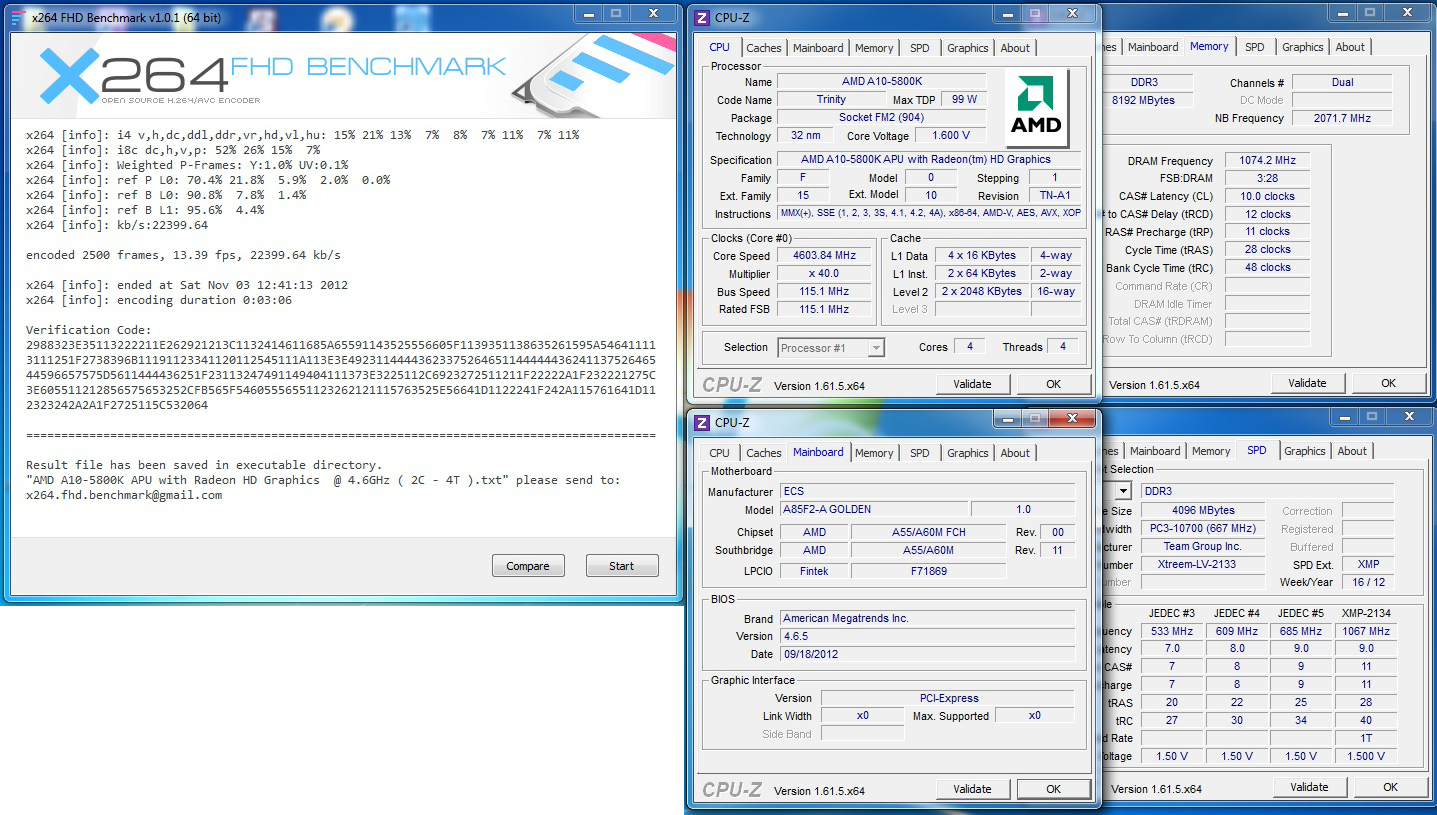Select the Memory tab in the motherboard window

874,453
